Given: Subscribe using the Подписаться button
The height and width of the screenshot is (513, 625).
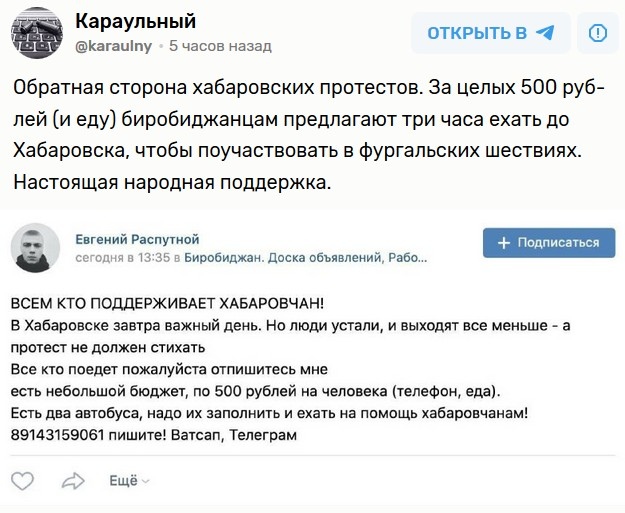Looking at the screenshot, I should tap(548, 242).
